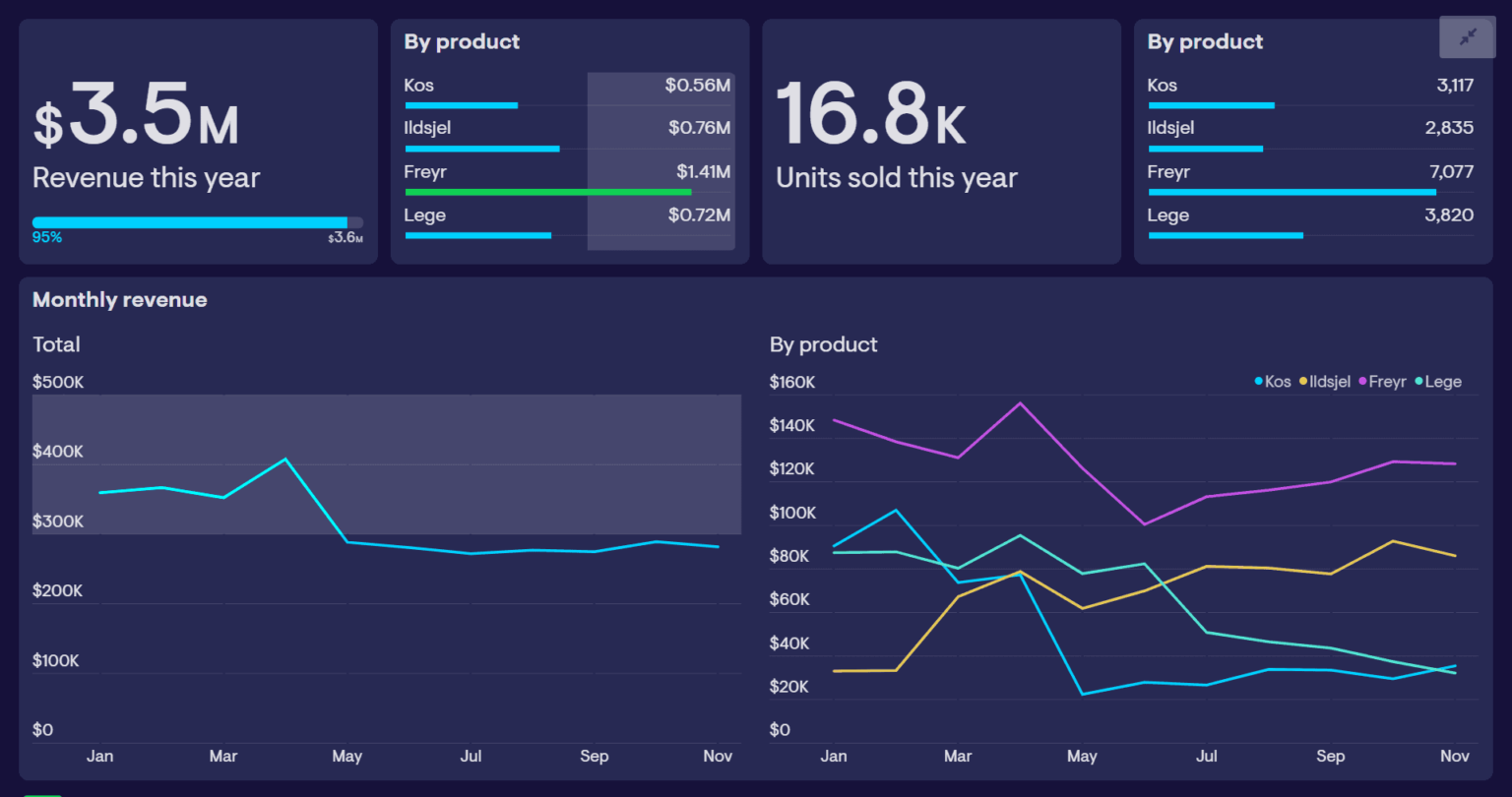
Task: Open the Units sold this year widget
Action: point(940,140)
